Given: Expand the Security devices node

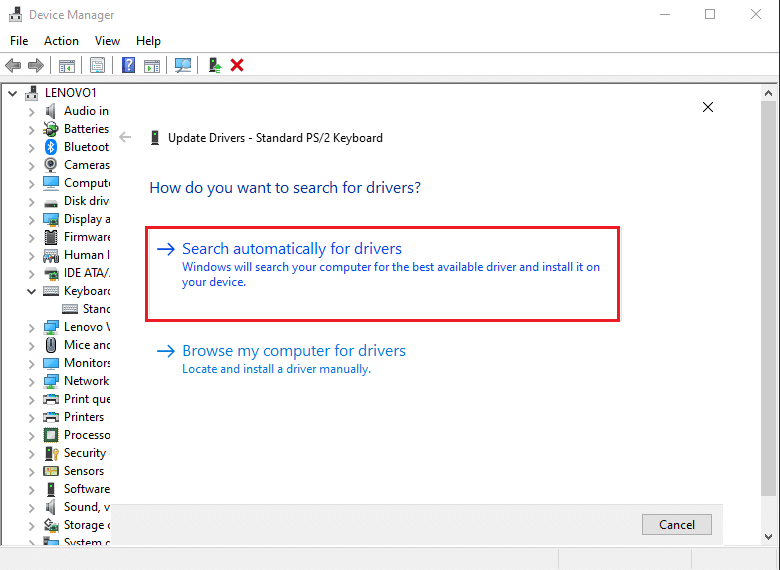Looking at the screenshot, I should [x=31, y=454].
